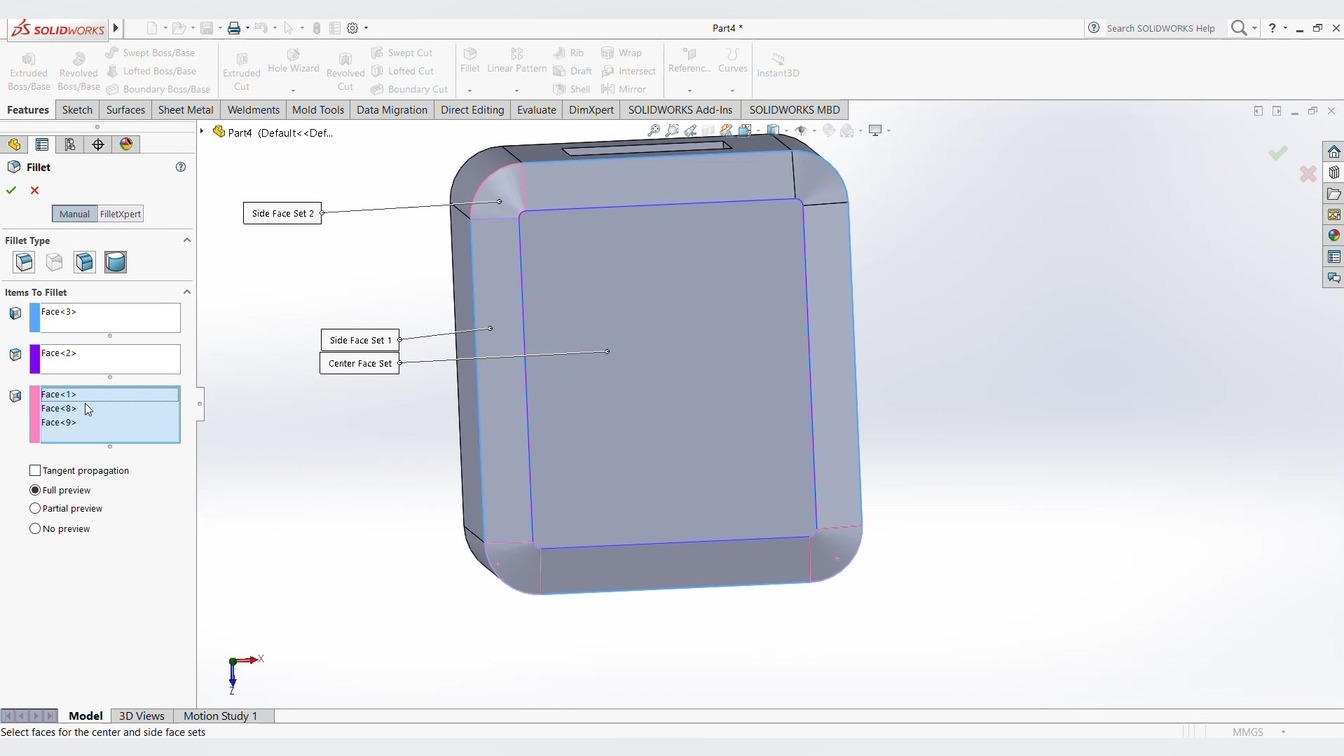This screenshot has width=1344, height=756.
Task: Click the Manual fillet mode button
Action: tap(74, 214)
